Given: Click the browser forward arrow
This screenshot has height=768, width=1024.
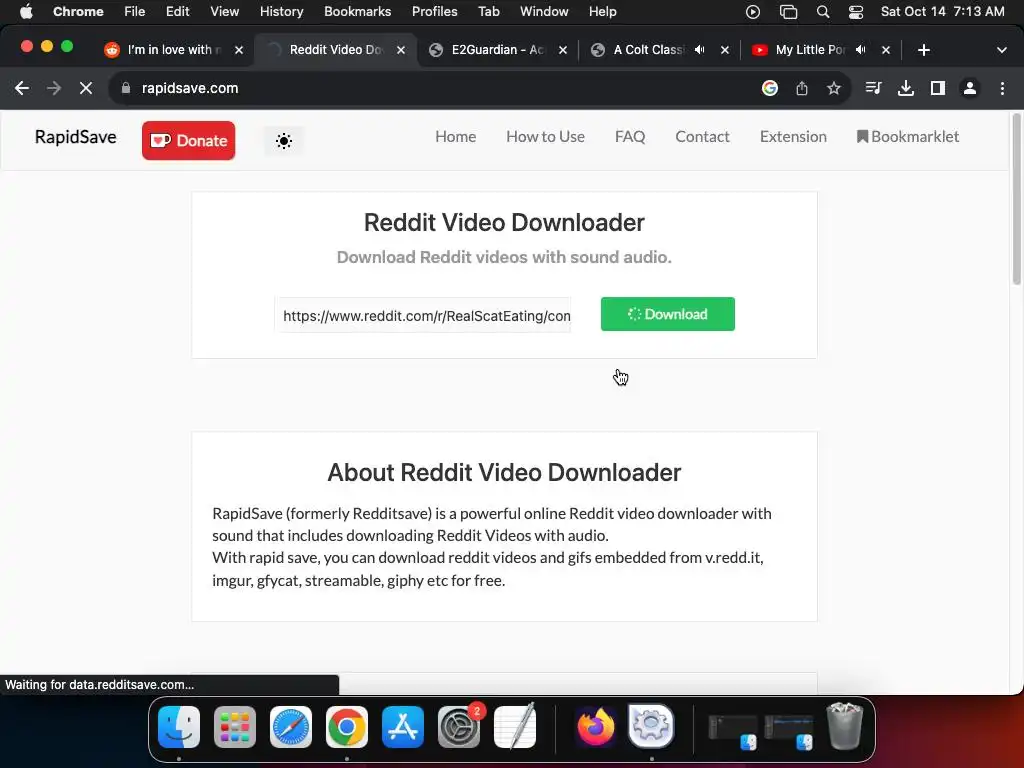Looking at the screenshot, I should point(54,88).
